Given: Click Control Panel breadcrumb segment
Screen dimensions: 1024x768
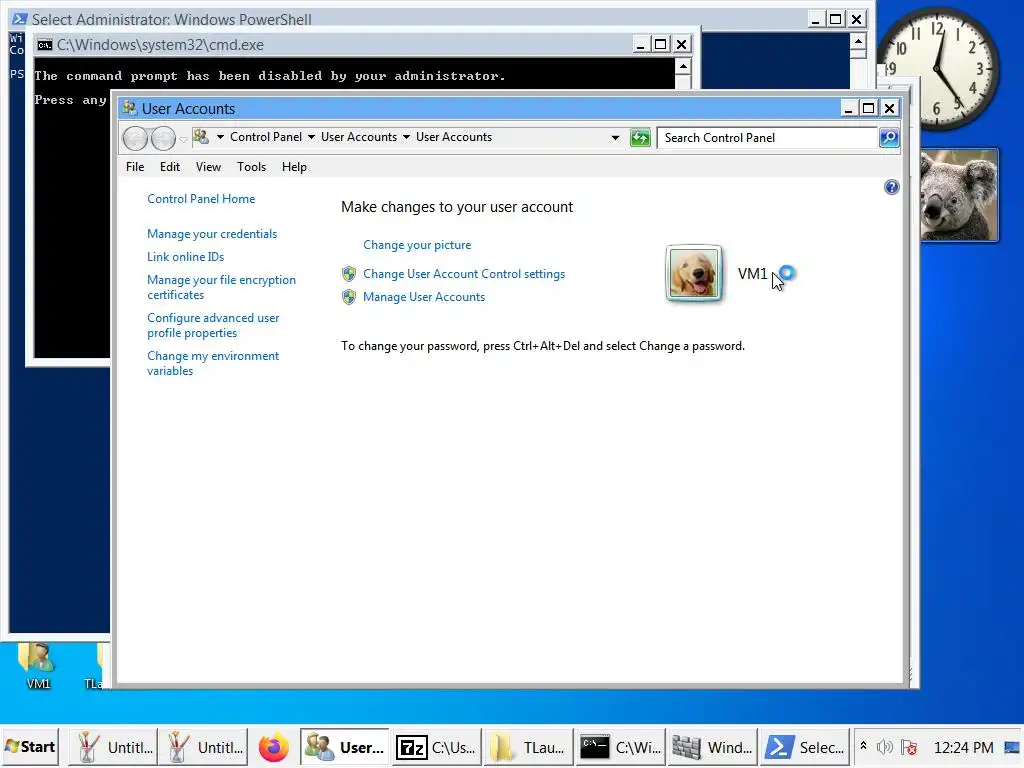Looking at the screenshot, I should coord(266,137).
